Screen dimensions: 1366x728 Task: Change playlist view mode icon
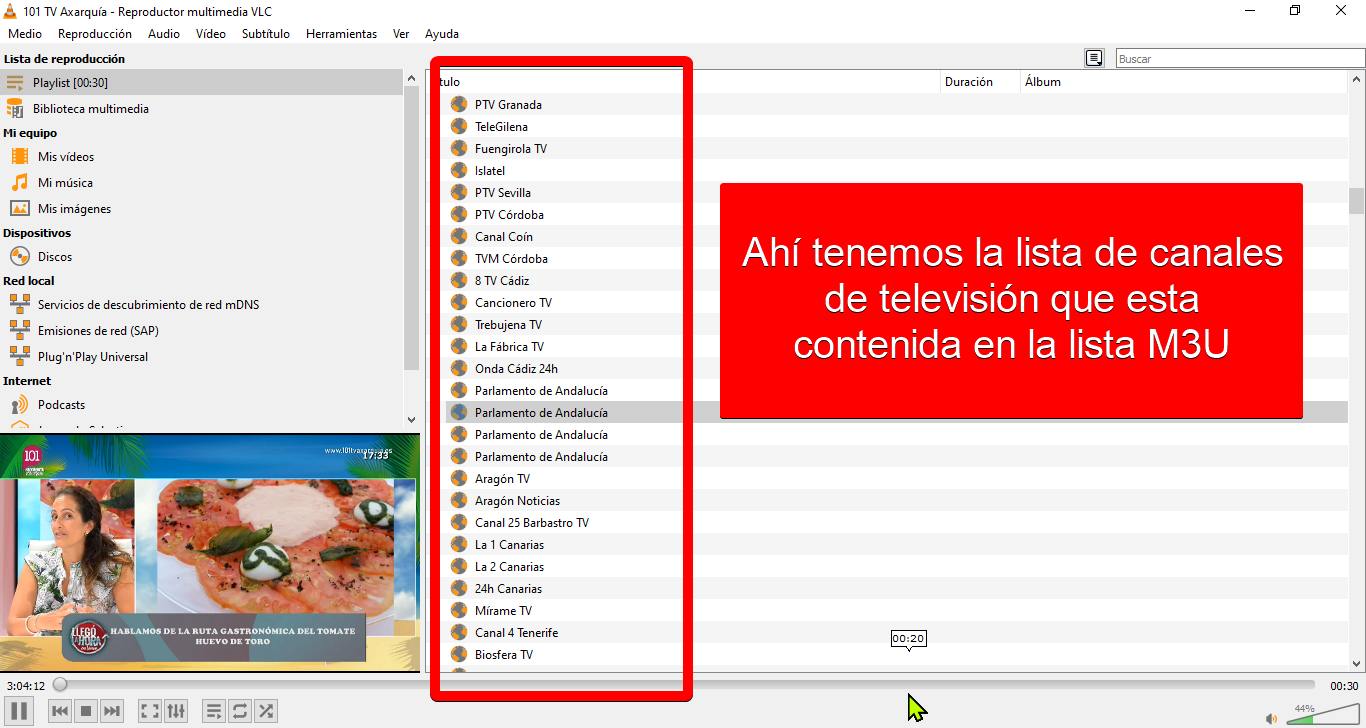(1094, 58)
